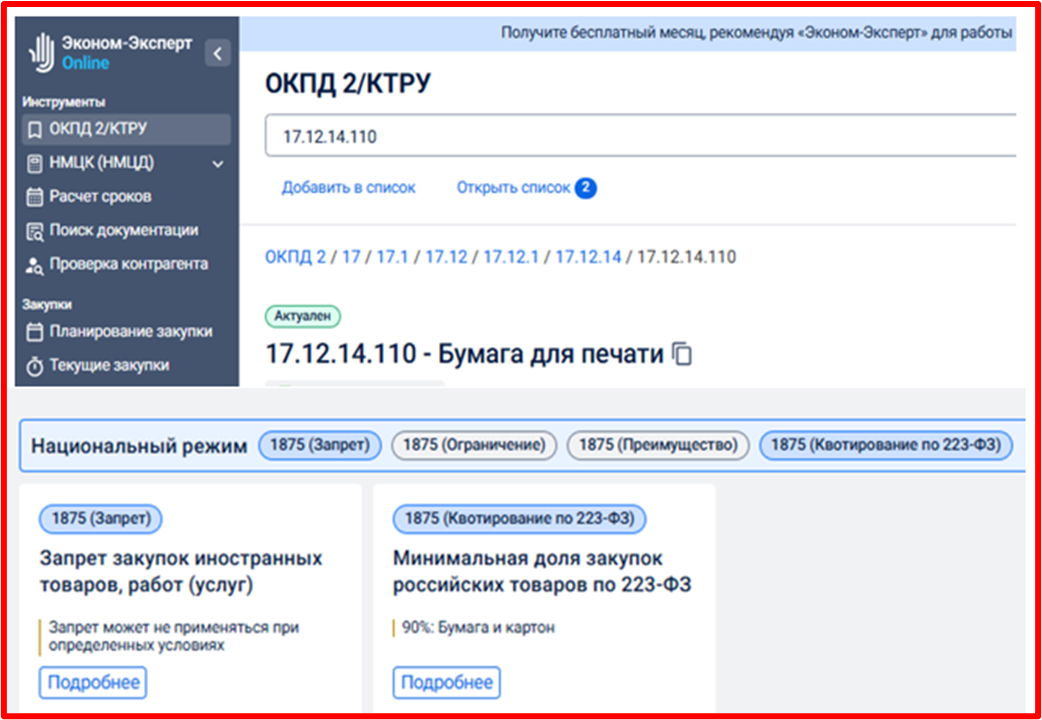This screenshot has width=1042, height=720.
Task: Navigate to breadcrumb 17.12.14
Action: click(588, 257)
